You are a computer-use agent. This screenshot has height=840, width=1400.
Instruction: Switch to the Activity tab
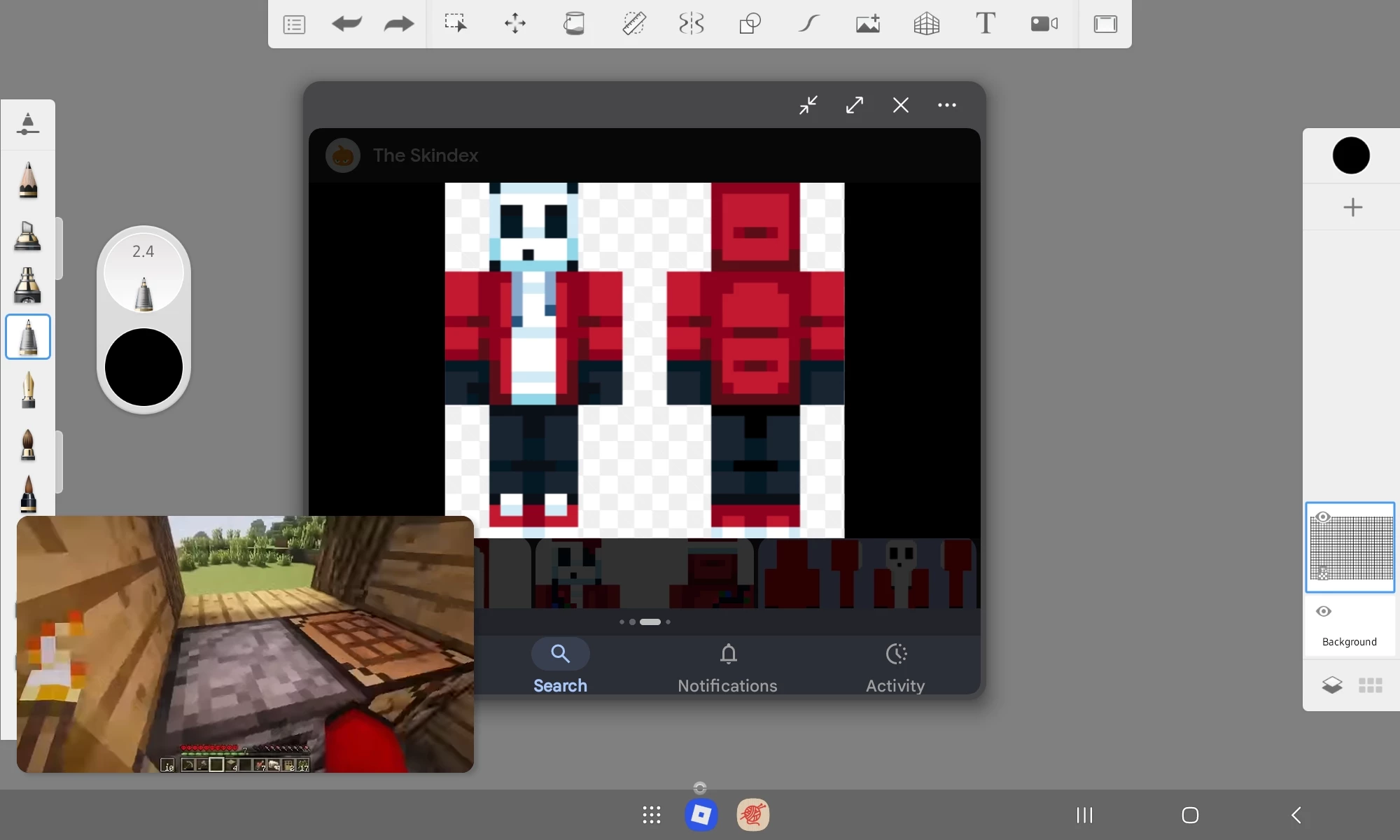pos(896,667)
